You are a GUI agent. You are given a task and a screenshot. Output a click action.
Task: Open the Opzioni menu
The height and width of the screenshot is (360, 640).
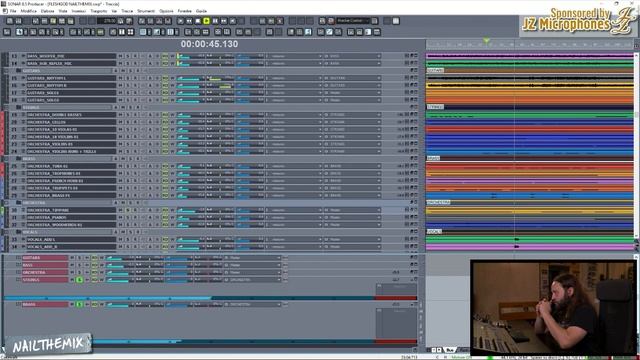[x=166, y=11]
